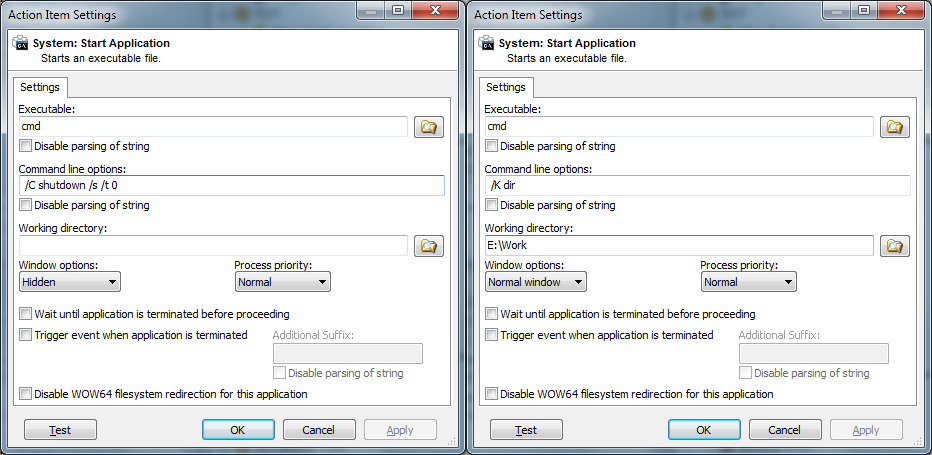
Task: Click the 'E:\Work' working directory field
Action: click(679, 245)
